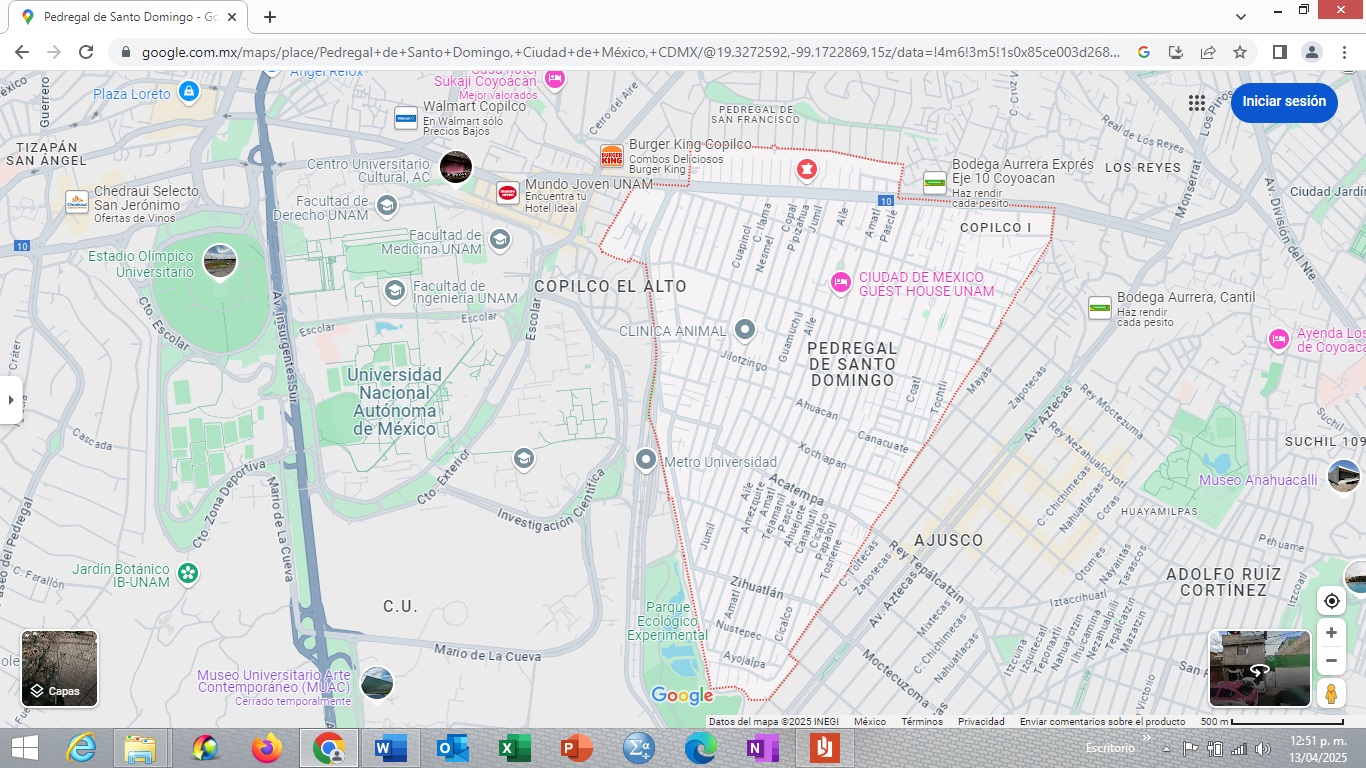Select the Burger King Copilco marker icon
The height and width of the screenshot is (768, 1366).
coord(612,157)
